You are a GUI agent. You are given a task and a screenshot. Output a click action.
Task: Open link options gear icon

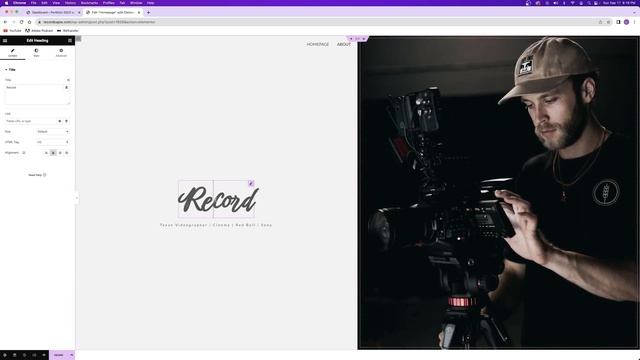[x=60, y=121]
